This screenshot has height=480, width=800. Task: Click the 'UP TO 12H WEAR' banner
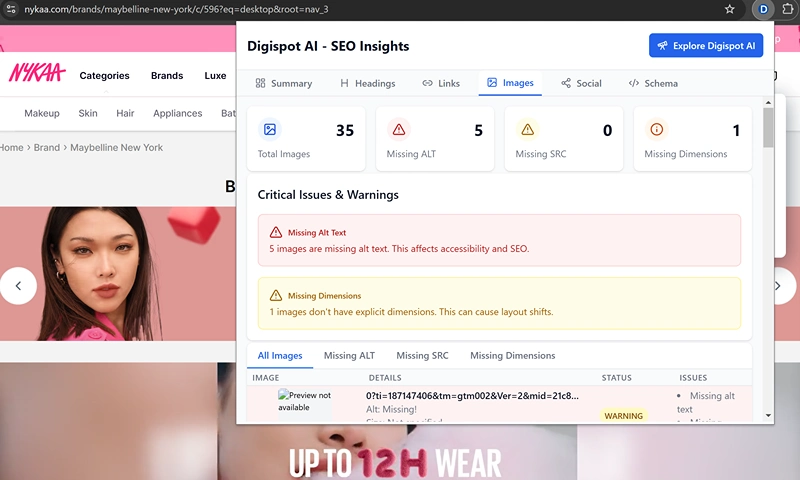coord(395,462)
